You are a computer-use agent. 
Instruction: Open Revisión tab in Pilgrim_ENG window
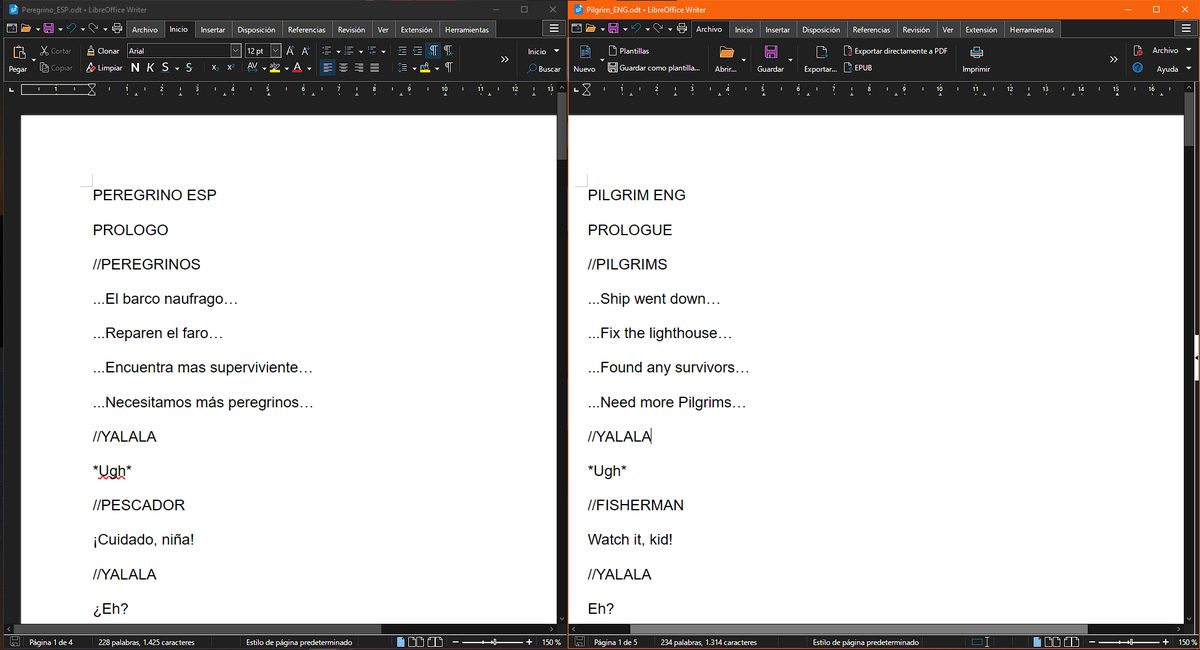click(x=916, y=30)
